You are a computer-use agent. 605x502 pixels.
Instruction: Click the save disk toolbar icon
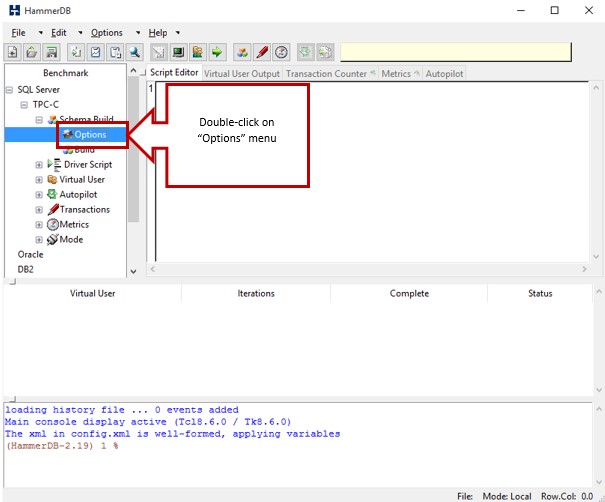point(51,52)
